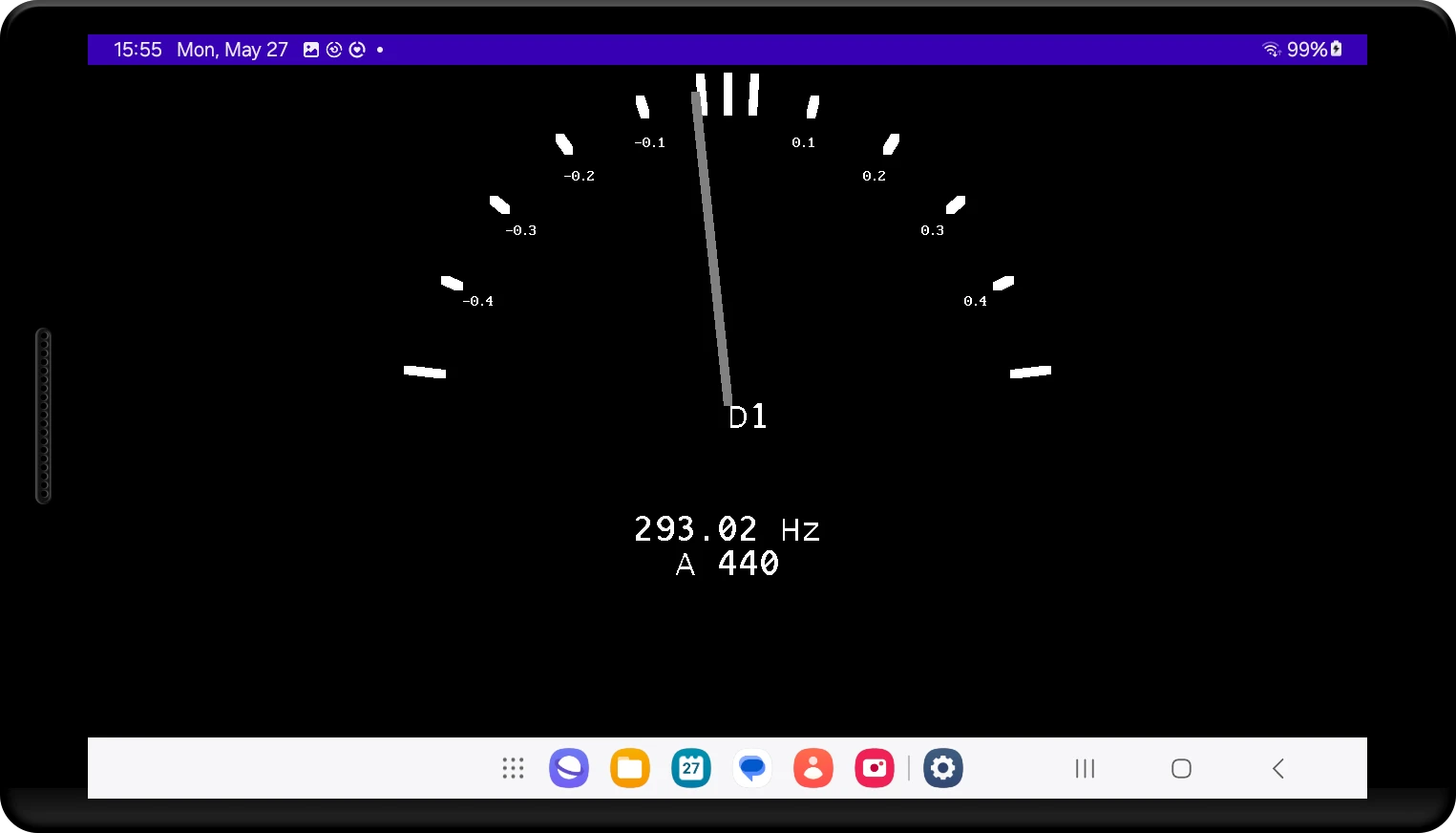Image resolution: width=1456 pixels, height=833 pixels.
Task: Tap the back navigation arrow
Action: pos(1278,768)
